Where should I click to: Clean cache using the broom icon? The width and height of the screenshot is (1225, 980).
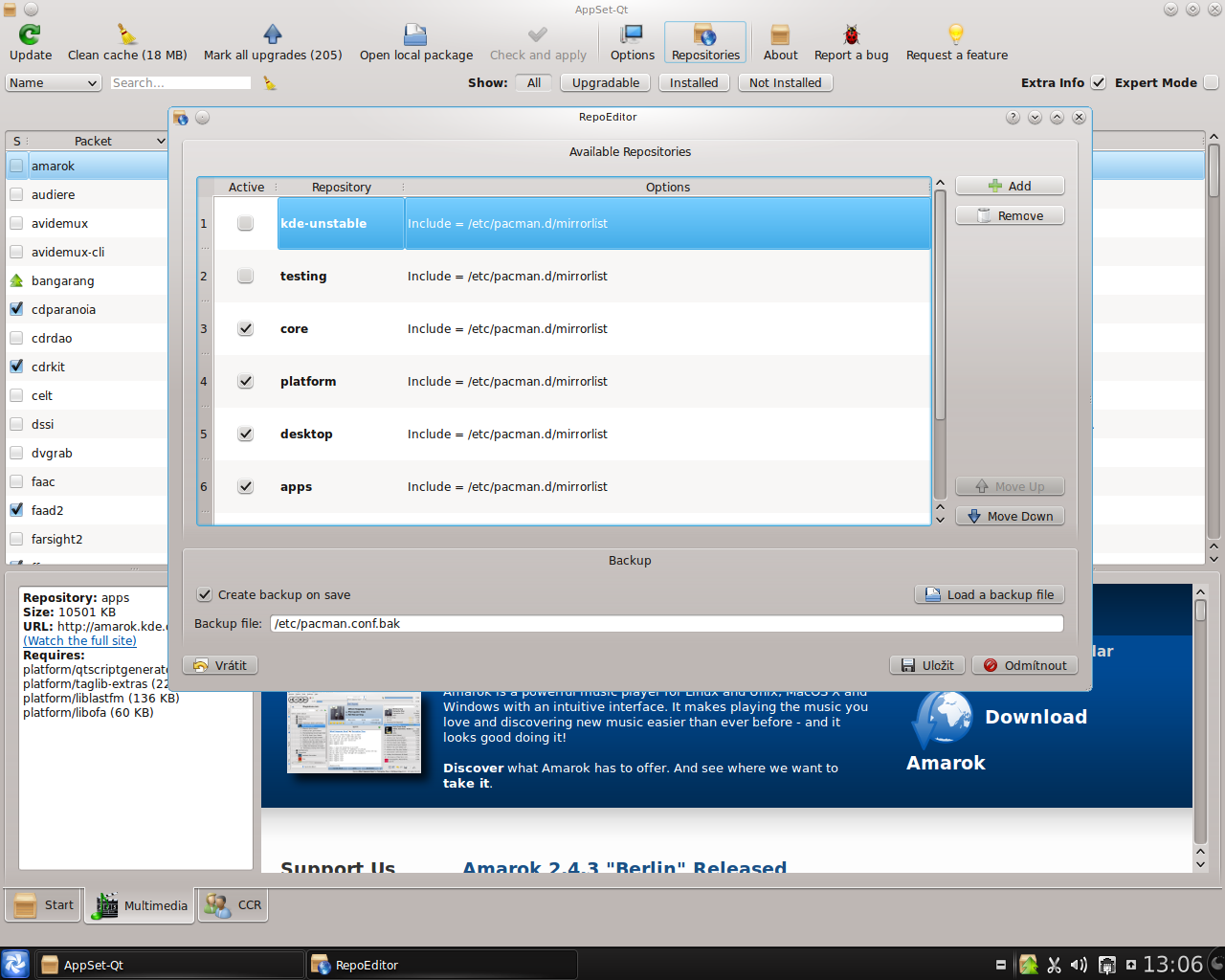click(127, 34)
